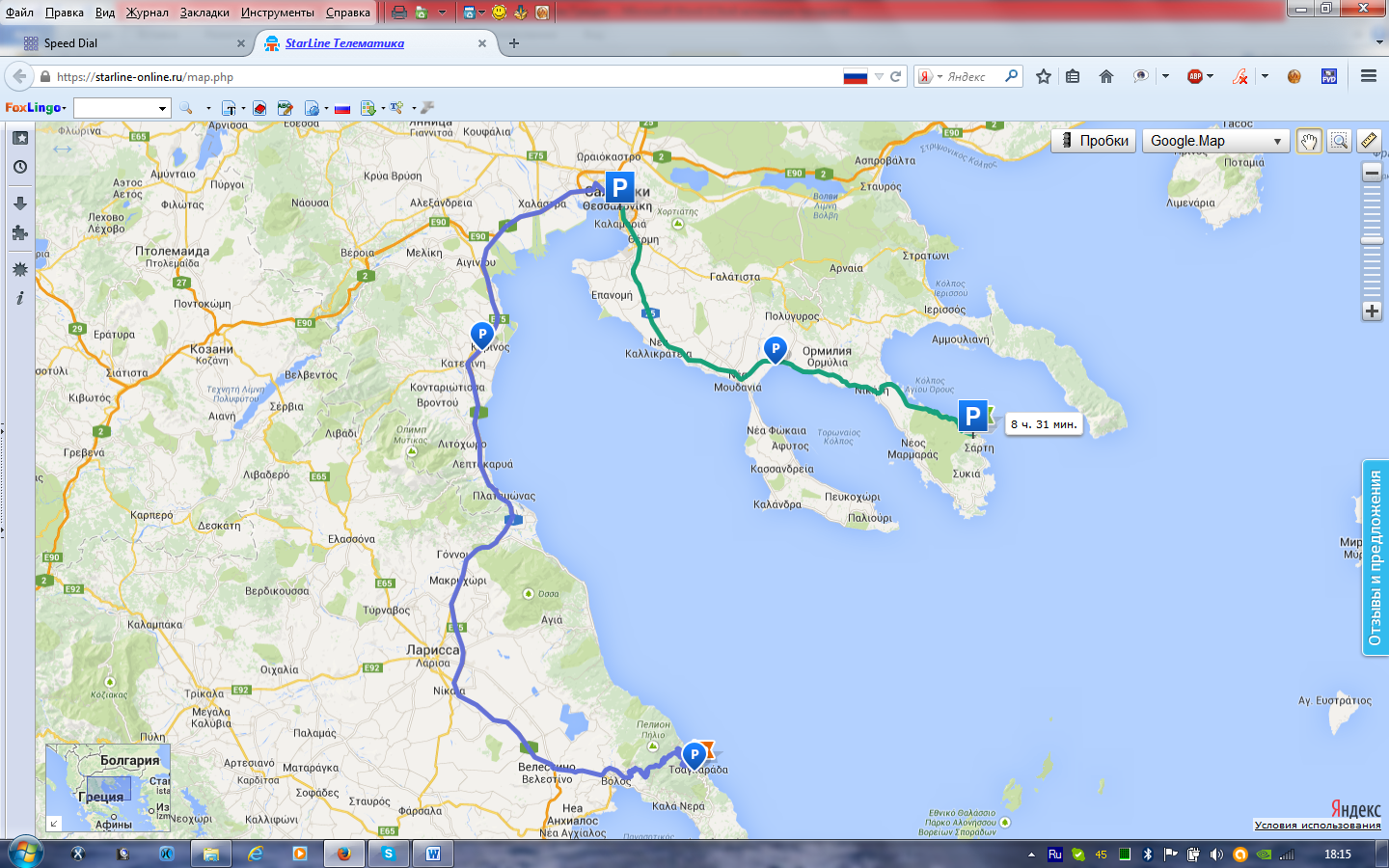Click the map zoom slider handle

1372,240
